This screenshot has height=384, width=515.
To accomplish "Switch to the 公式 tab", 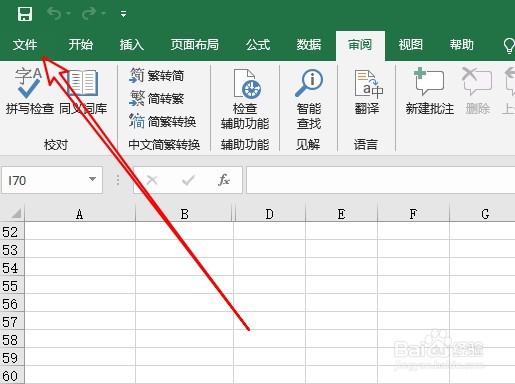I will click(x=258, y=45).
